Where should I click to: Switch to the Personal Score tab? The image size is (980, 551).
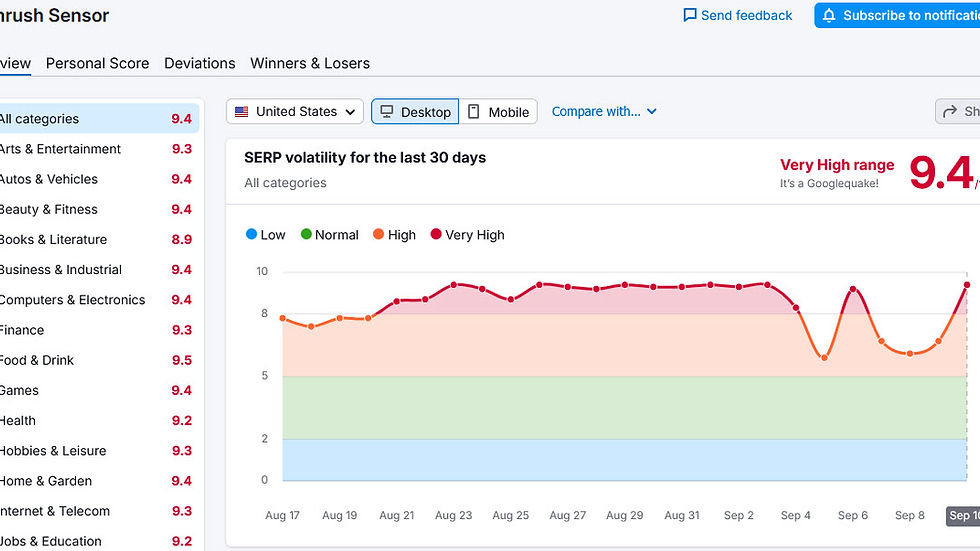(x=97, y=63)
